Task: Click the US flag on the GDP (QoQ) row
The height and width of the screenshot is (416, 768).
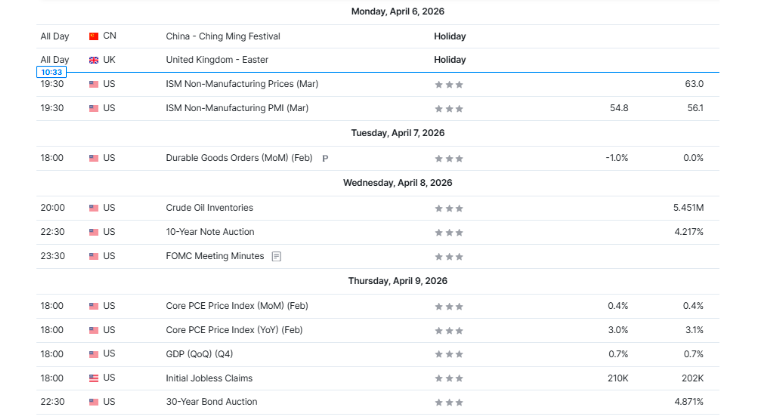Action: [94, 354]
